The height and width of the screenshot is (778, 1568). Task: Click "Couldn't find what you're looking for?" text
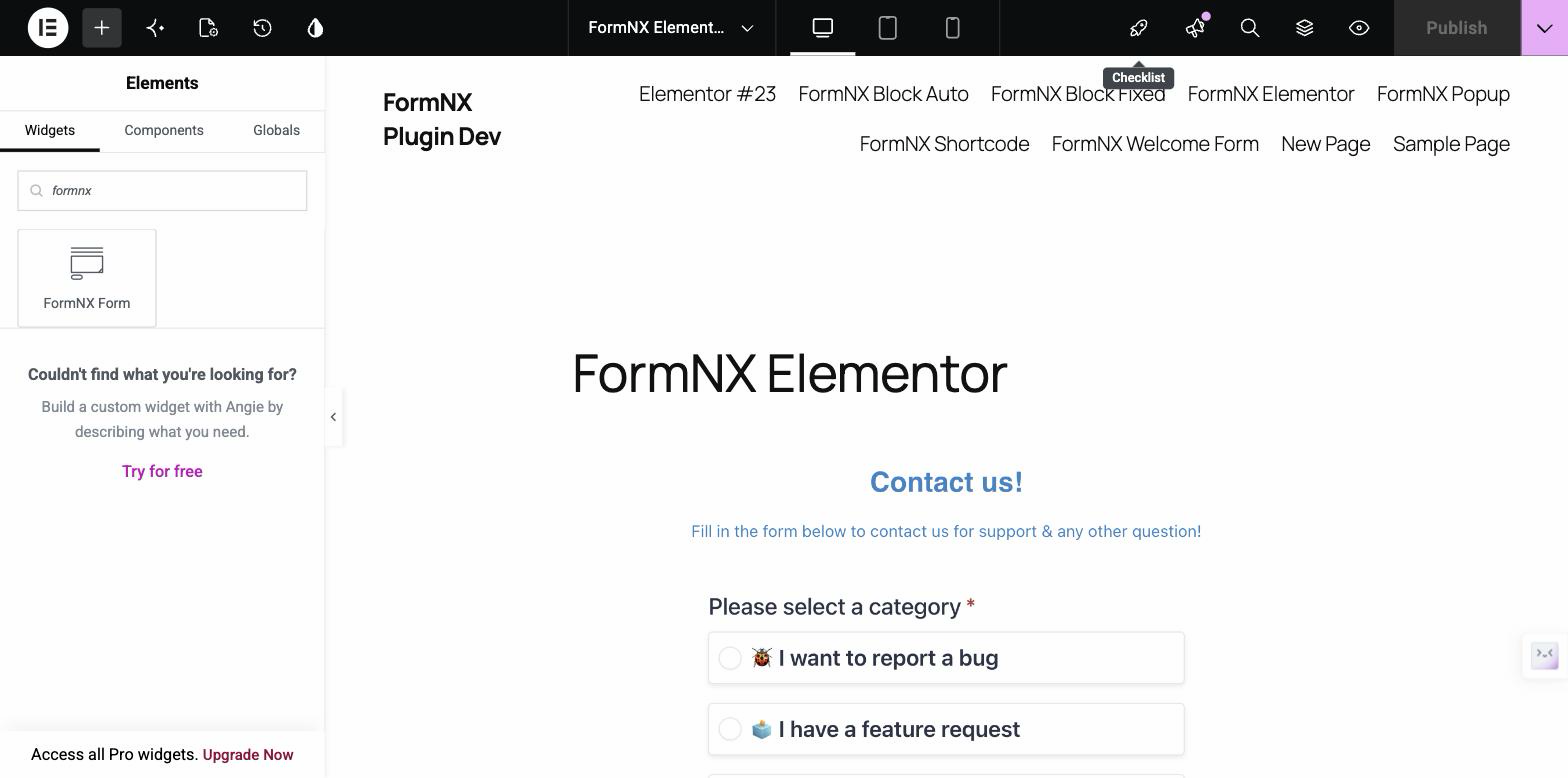[162, 375]
